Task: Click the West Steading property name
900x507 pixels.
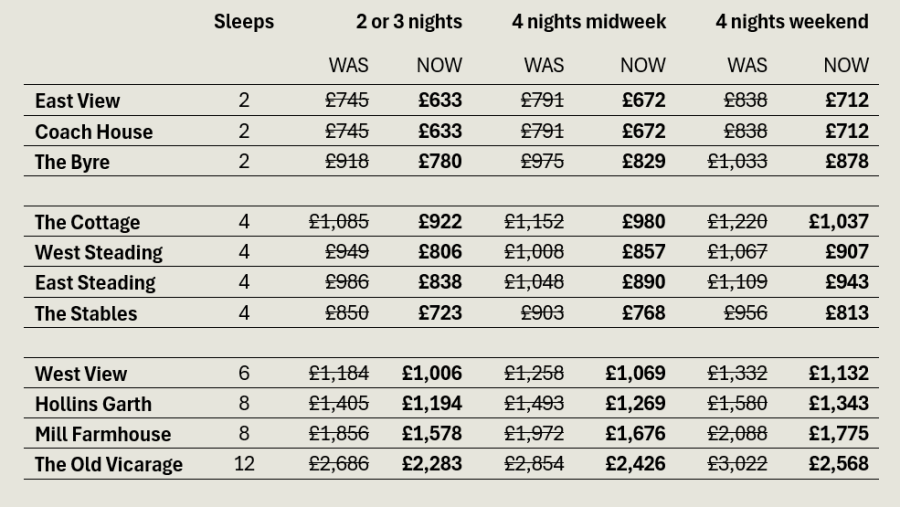Action: (99, 253)
